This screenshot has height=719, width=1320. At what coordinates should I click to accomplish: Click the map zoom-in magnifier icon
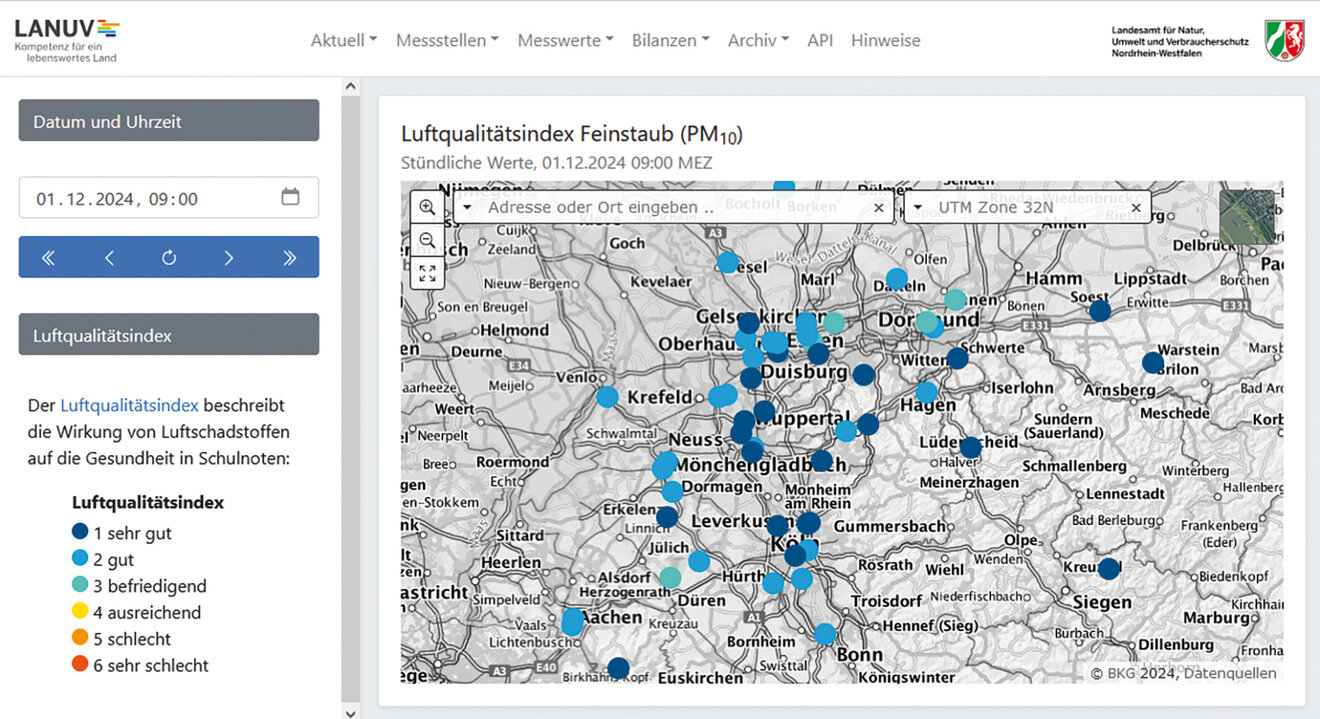pyautogui.click(x=427, y=207)
